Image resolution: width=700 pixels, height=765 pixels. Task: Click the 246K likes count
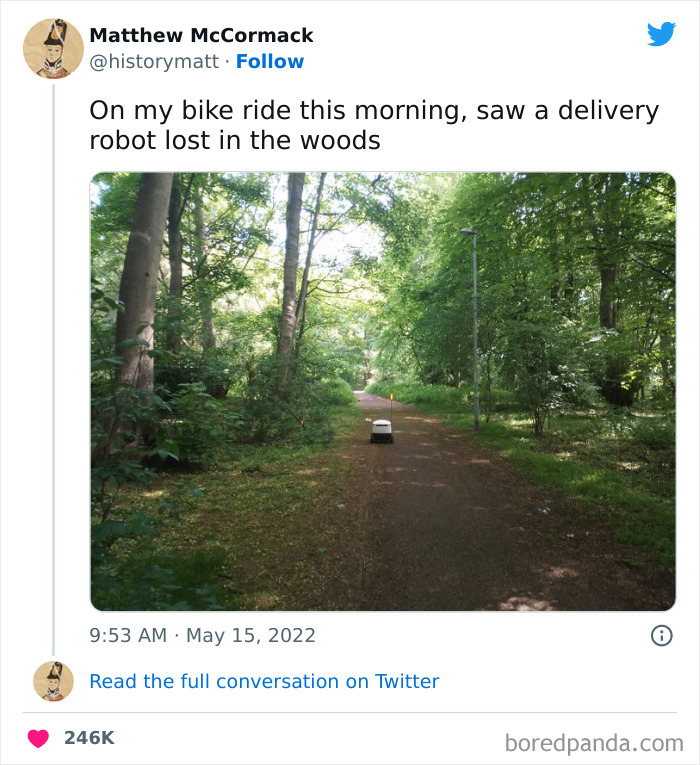pyautogui.click(x=89, y=738)
